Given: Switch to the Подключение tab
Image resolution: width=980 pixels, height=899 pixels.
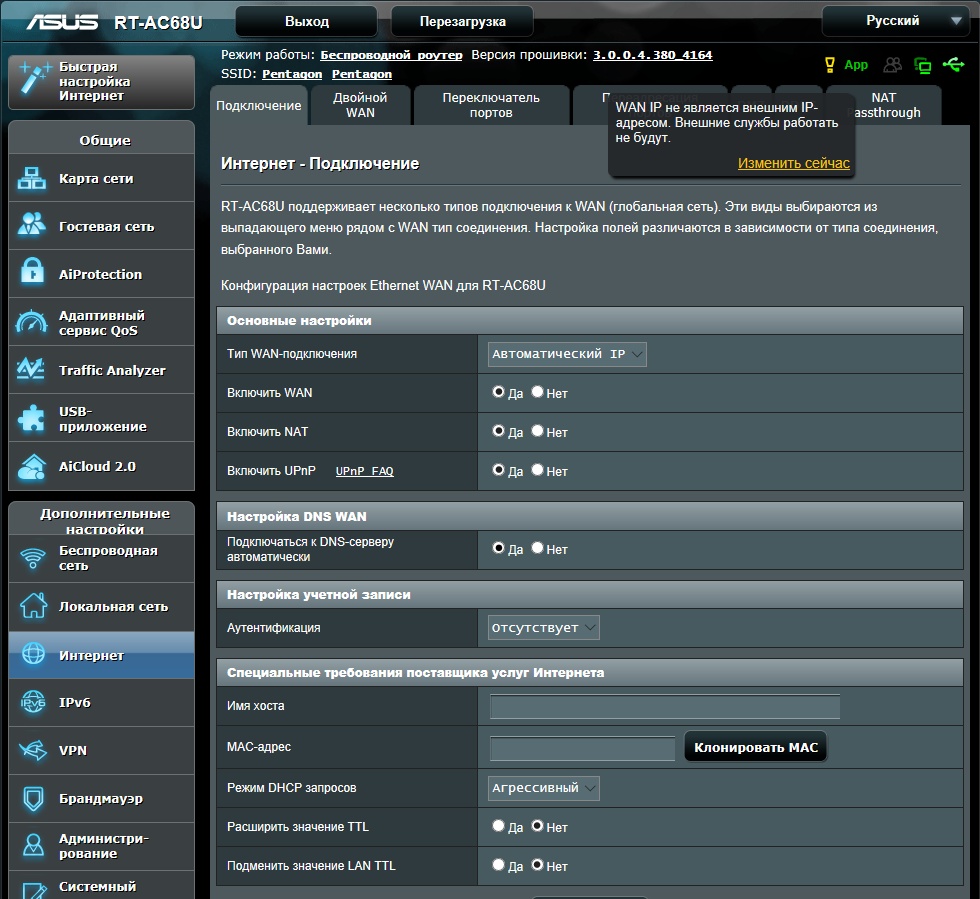Looking at the screenshot, I should pos(259,105).
